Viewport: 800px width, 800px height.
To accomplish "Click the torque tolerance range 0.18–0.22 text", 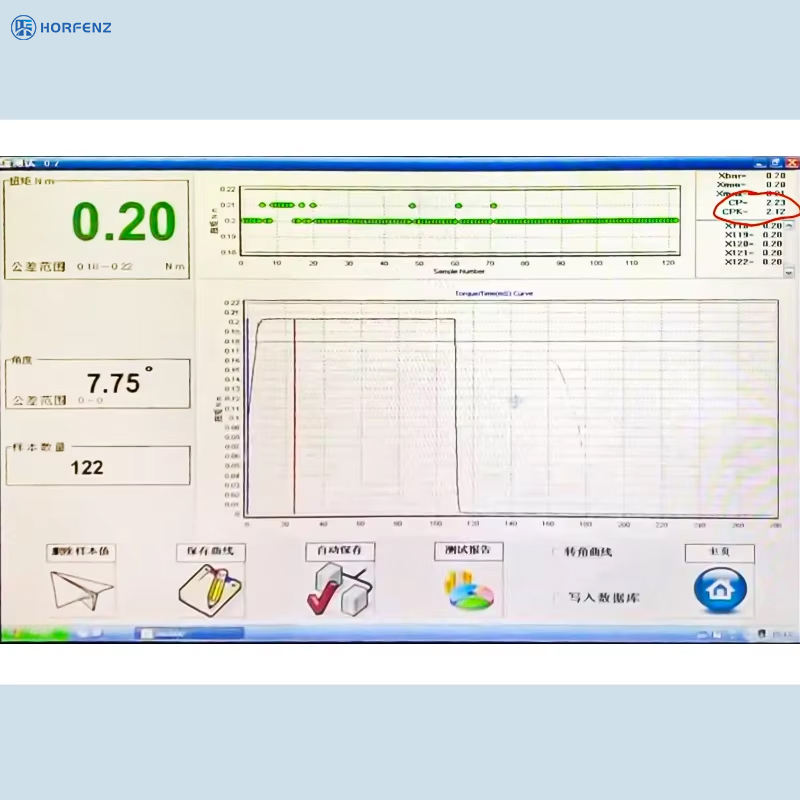I will [105, 266].
